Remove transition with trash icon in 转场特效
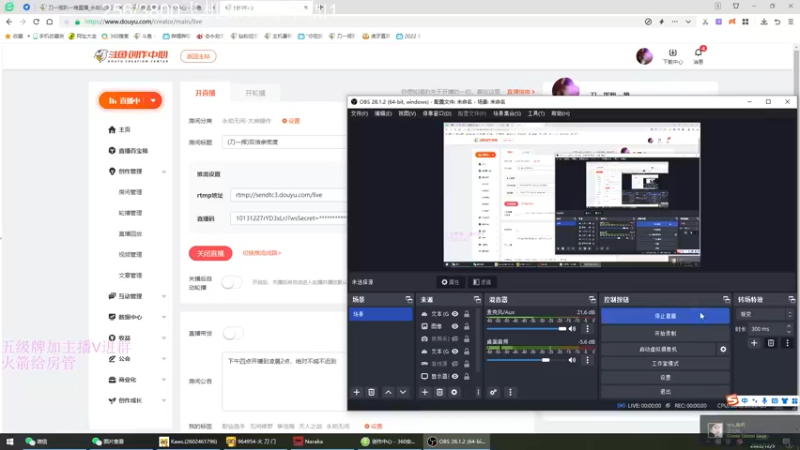800x450 pixels. (771, 343)
